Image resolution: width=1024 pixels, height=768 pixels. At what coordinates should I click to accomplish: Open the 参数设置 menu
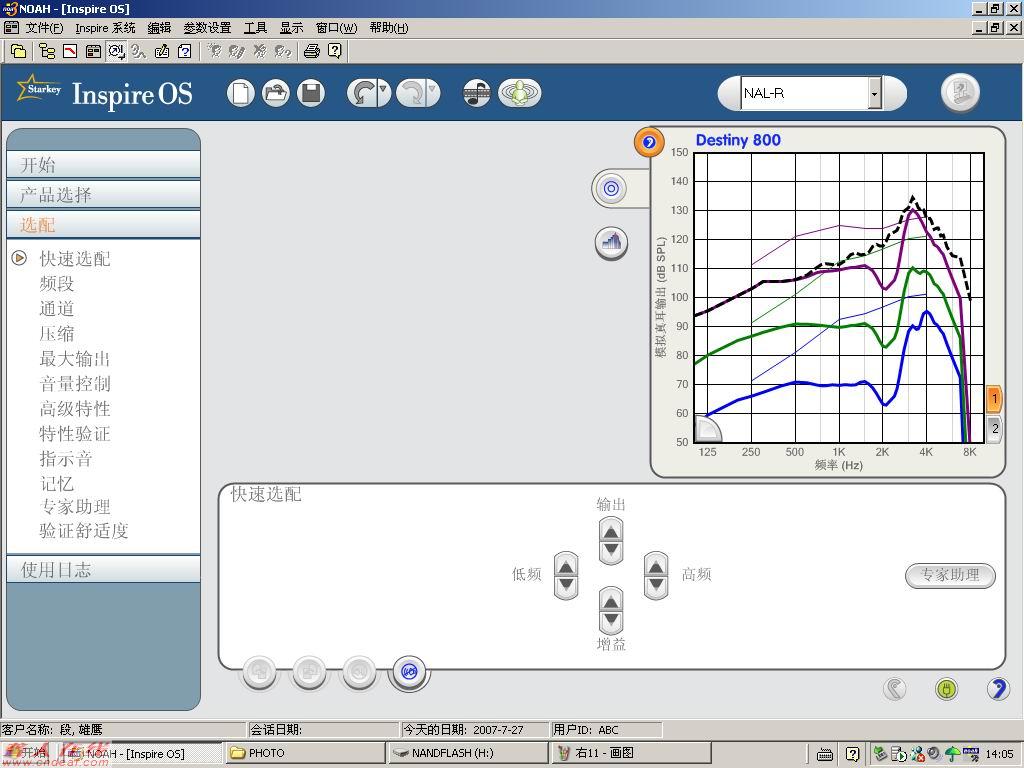click(208, 28)
